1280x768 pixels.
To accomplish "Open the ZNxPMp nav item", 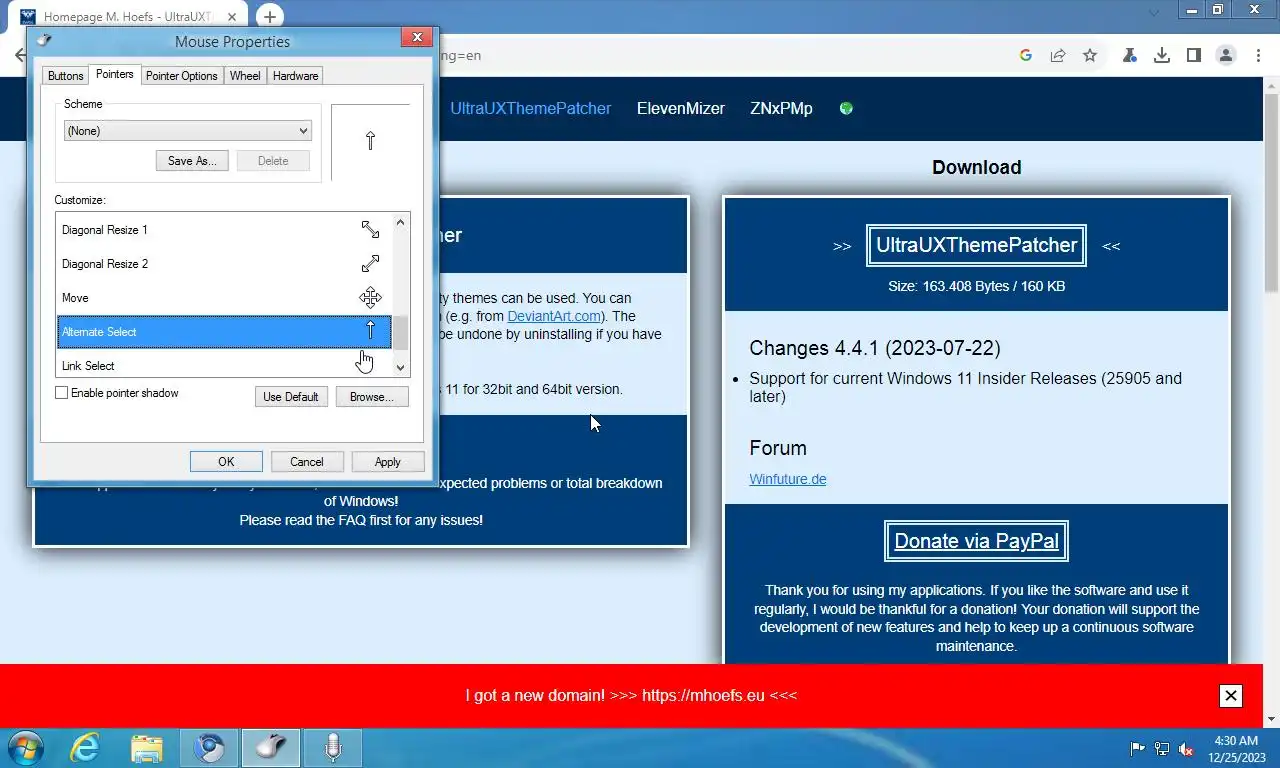I will tap(781, 108).
